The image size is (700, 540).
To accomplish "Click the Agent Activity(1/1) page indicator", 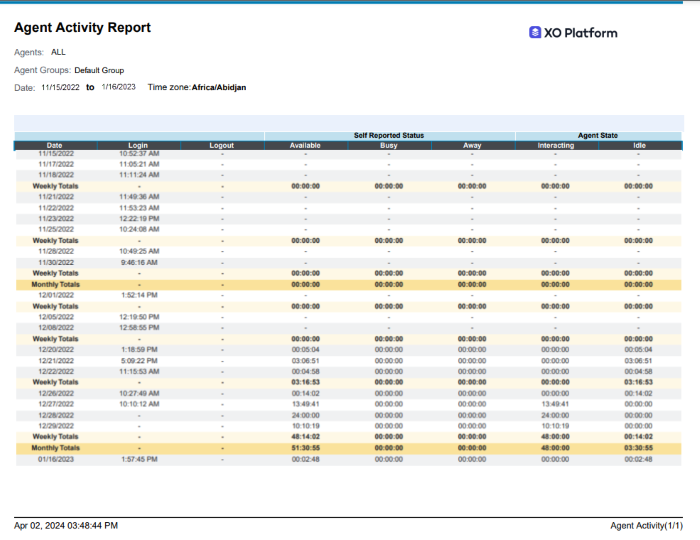I will pyautogui.click(x=647, y=525).
